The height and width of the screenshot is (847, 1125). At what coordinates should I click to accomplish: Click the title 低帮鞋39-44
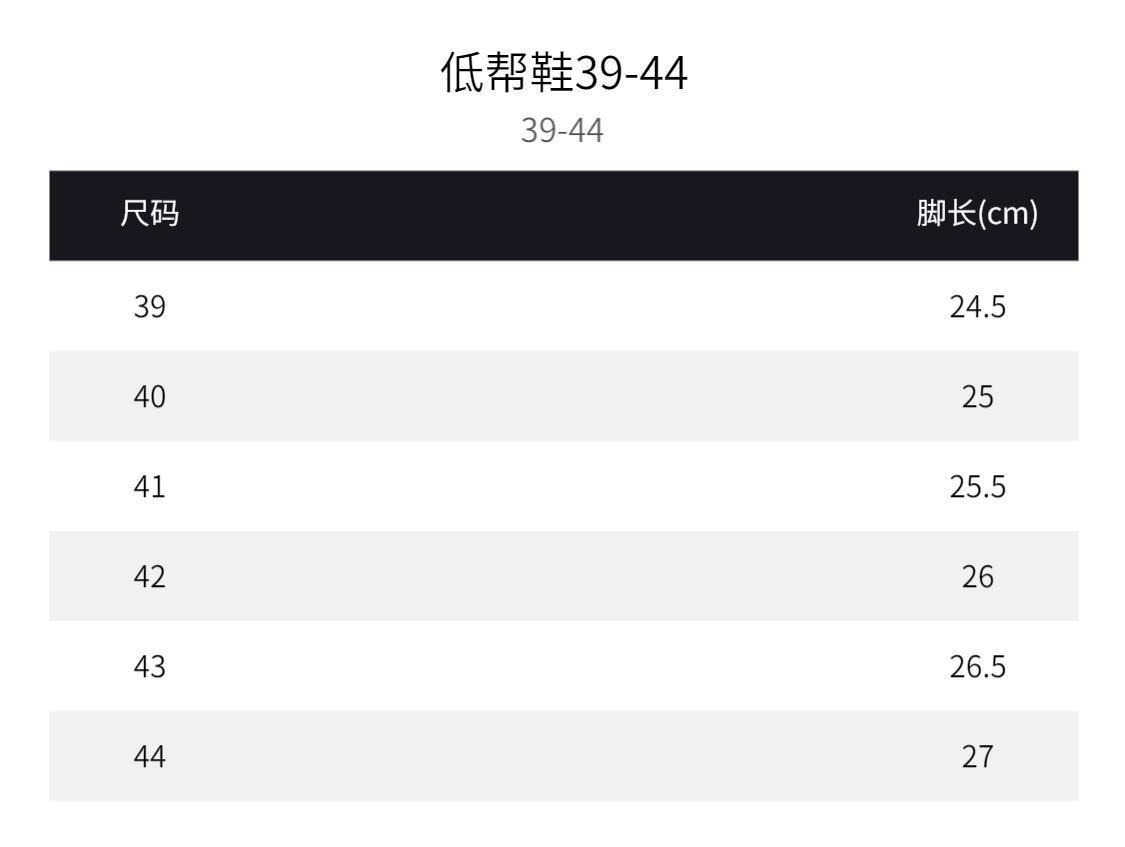pos(563,74)
